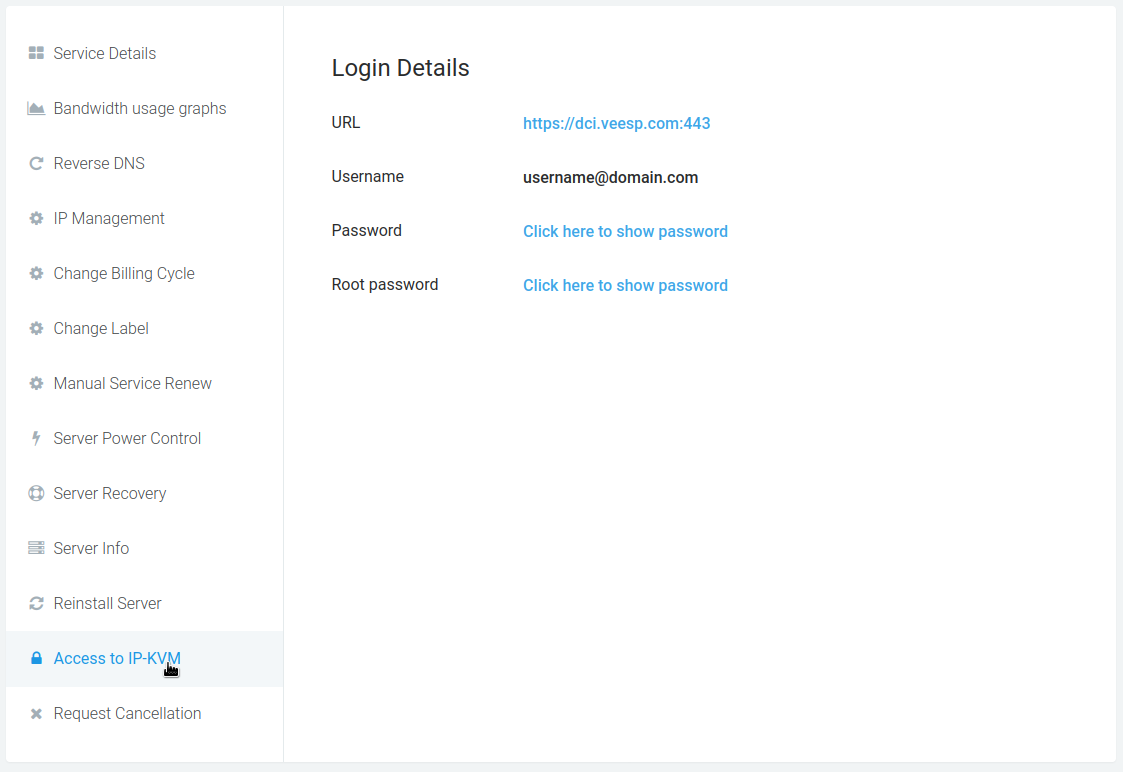Open Server Power Control section
The height and width of the screenshot is (772, 1123).
(x=127, y=438)
